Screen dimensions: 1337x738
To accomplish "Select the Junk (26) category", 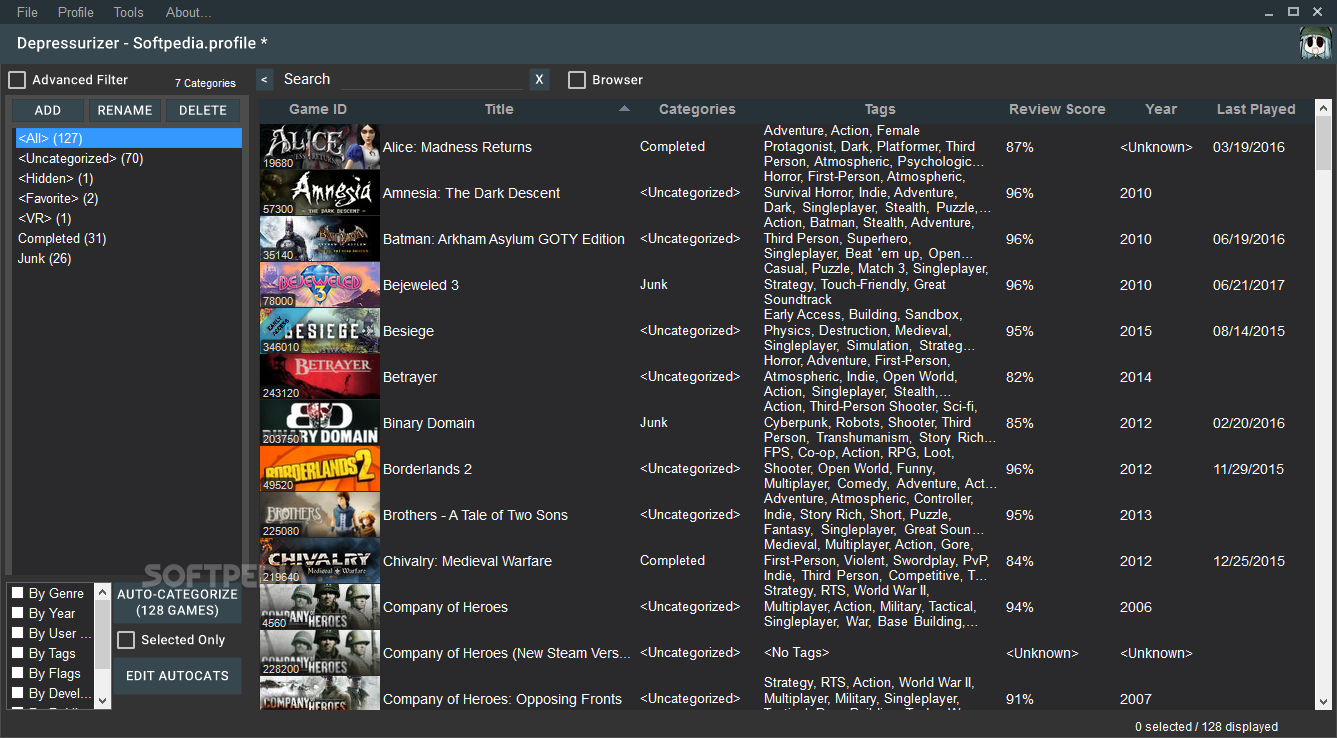I will click(128, 258).
